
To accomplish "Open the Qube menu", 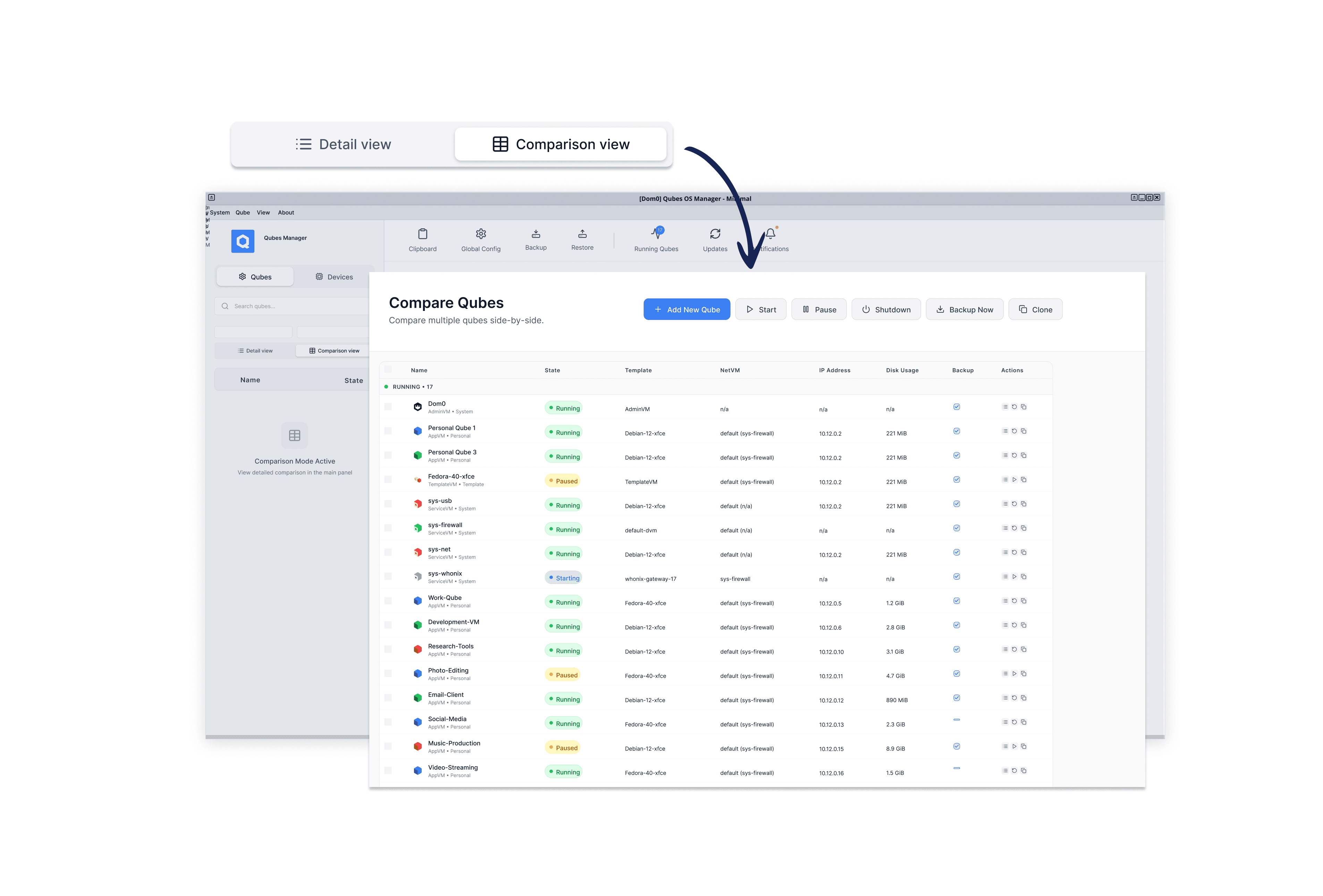I will tap(243, 213).
